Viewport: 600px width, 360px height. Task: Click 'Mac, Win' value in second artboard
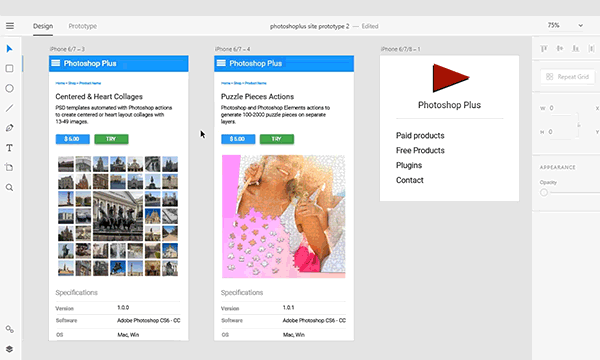pos(294,335)
